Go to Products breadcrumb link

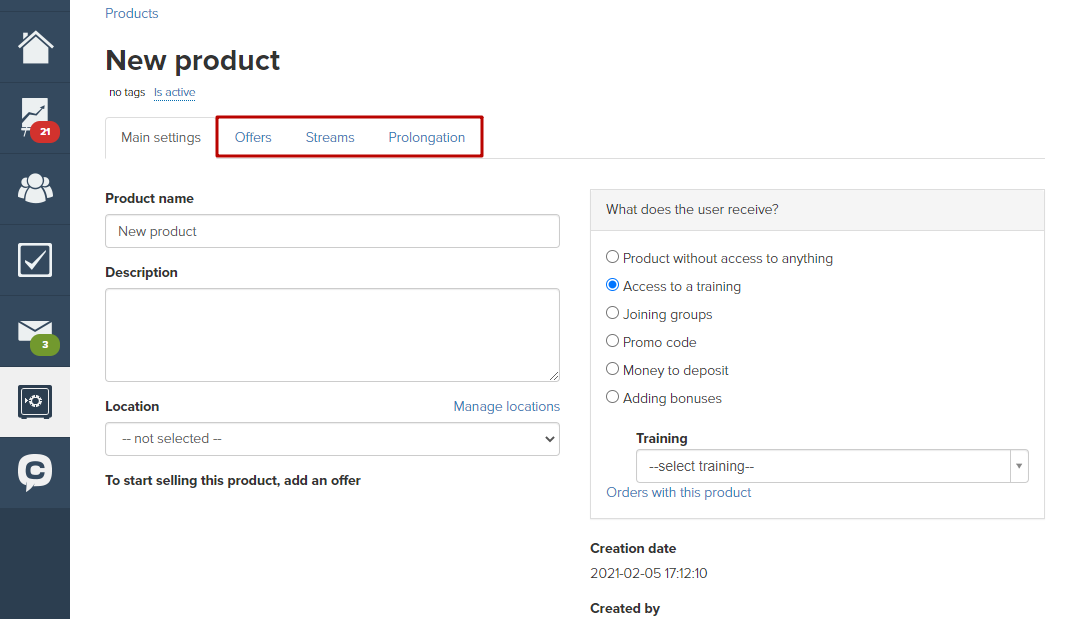pos(131,14)
